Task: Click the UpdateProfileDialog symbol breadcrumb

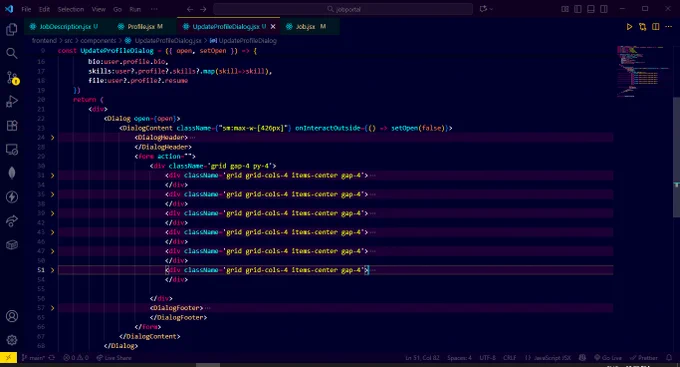Action: point(243,41)
